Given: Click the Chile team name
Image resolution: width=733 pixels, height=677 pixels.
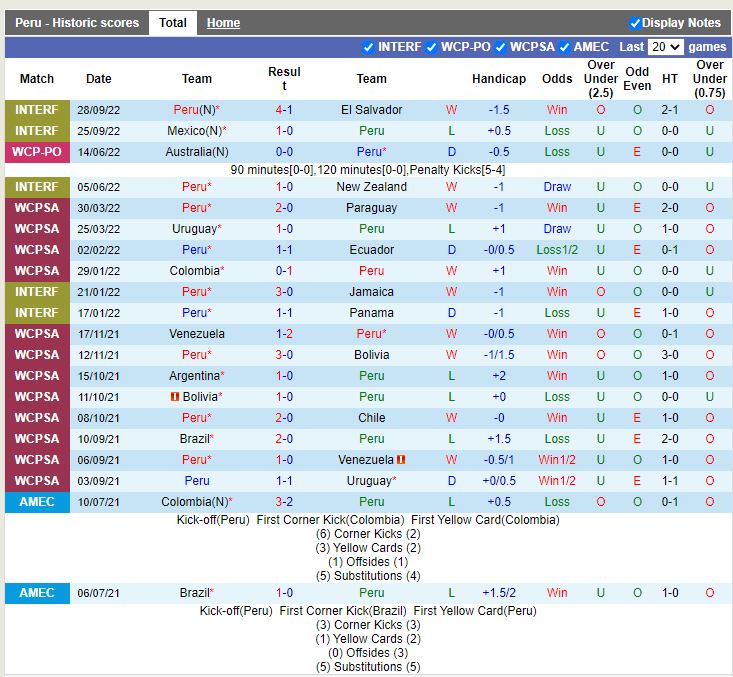Looking at the screenshot, I should [x=371, y=418].
